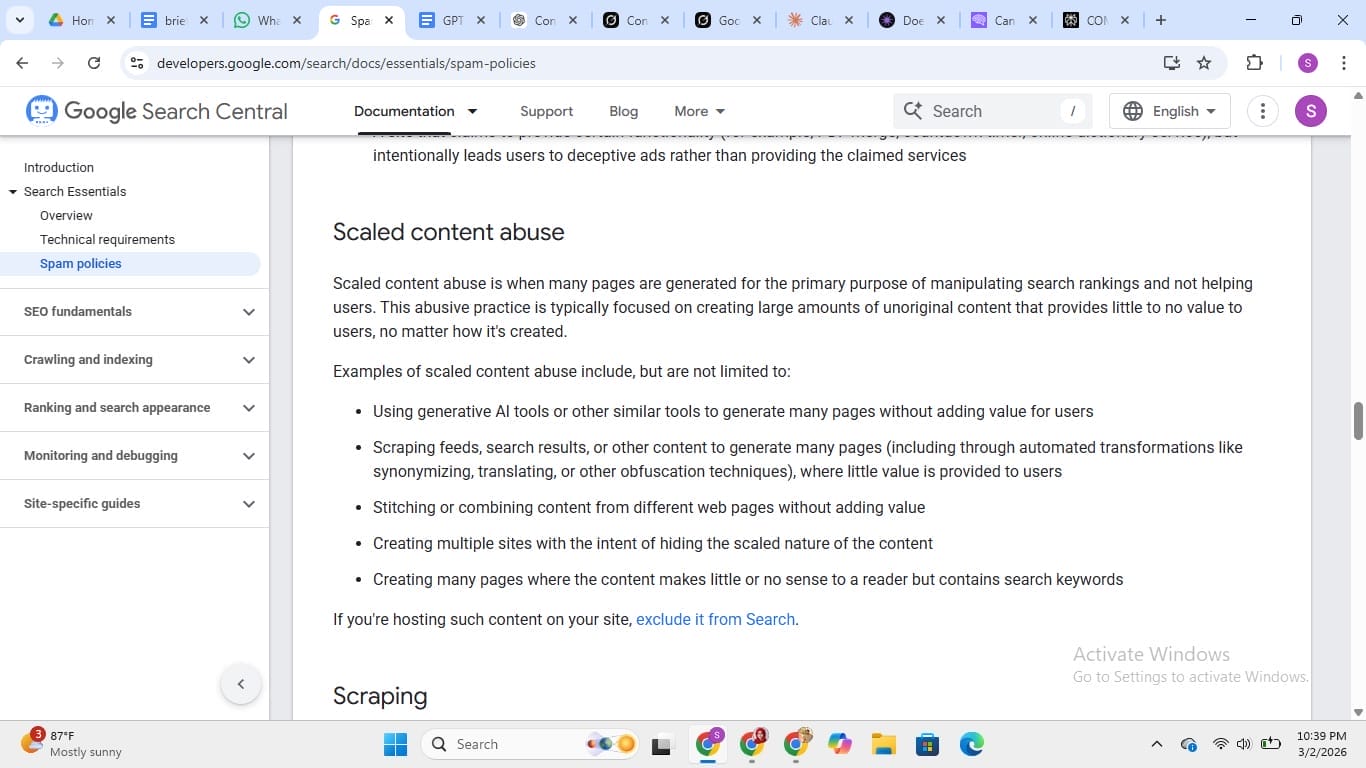
Task: Open the English language dropdown
Action: pos(1169,111)
